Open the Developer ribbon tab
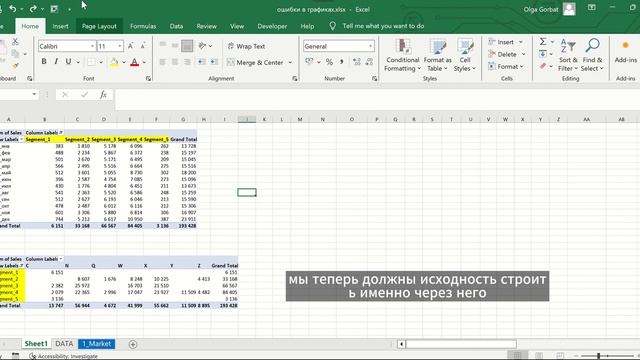Image resolution: width=640 pixels, height=360 pixels. coord(272,26)
